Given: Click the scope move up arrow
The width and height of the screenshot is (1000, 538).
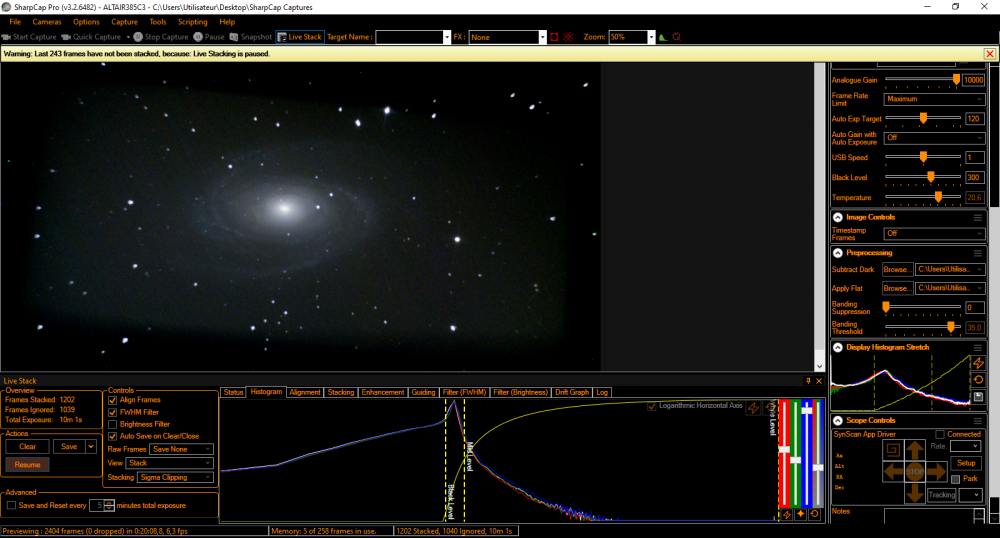Looking at the screenshot, I should [x=915, y=451].
